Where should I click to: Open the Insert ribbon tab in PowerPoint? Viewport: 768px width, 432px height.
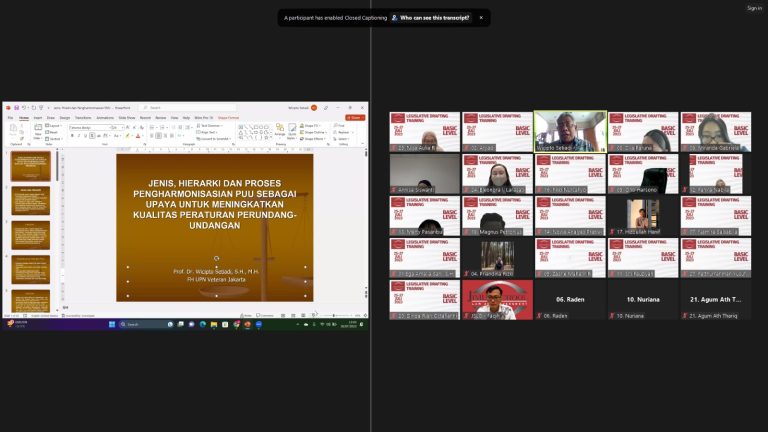37,117
